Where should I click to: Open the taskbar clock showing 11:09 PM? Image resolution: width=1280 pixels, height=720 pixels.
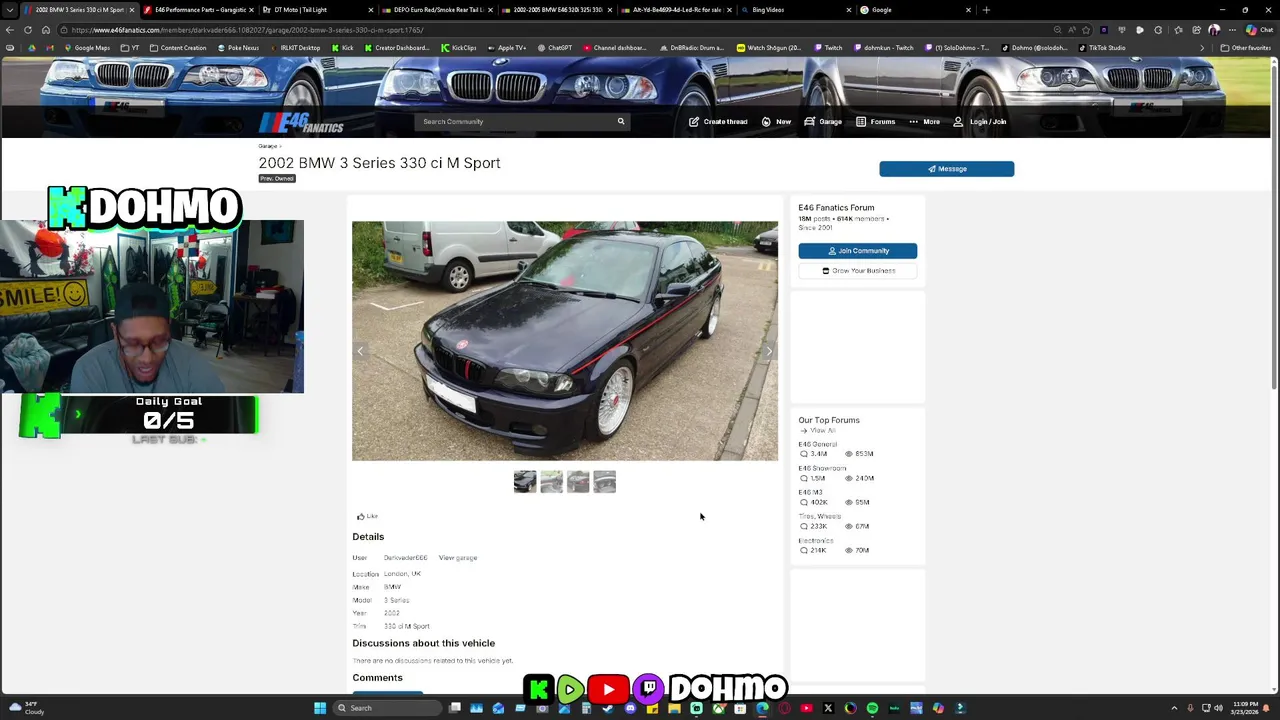tap(1246, 708)
